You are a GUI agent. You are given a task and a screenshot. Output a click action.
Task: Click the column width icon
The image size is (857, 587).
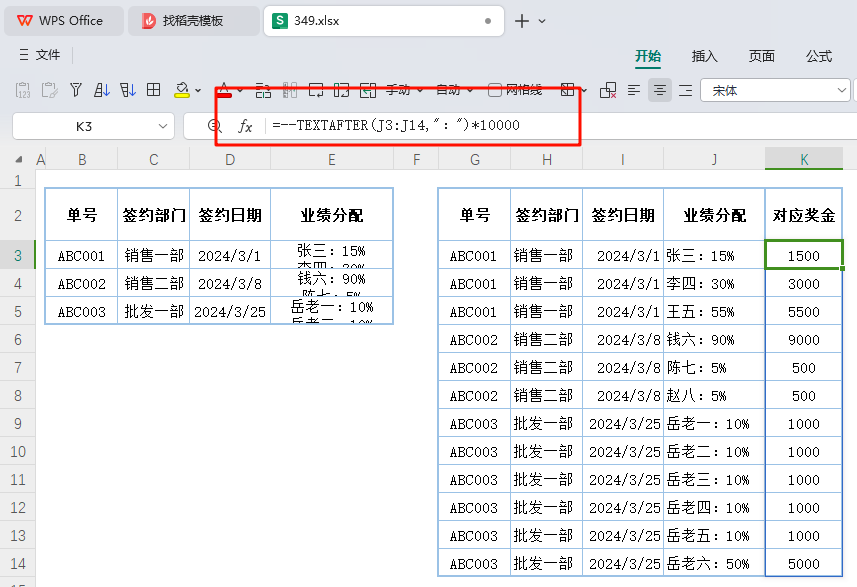coord(342,90)
